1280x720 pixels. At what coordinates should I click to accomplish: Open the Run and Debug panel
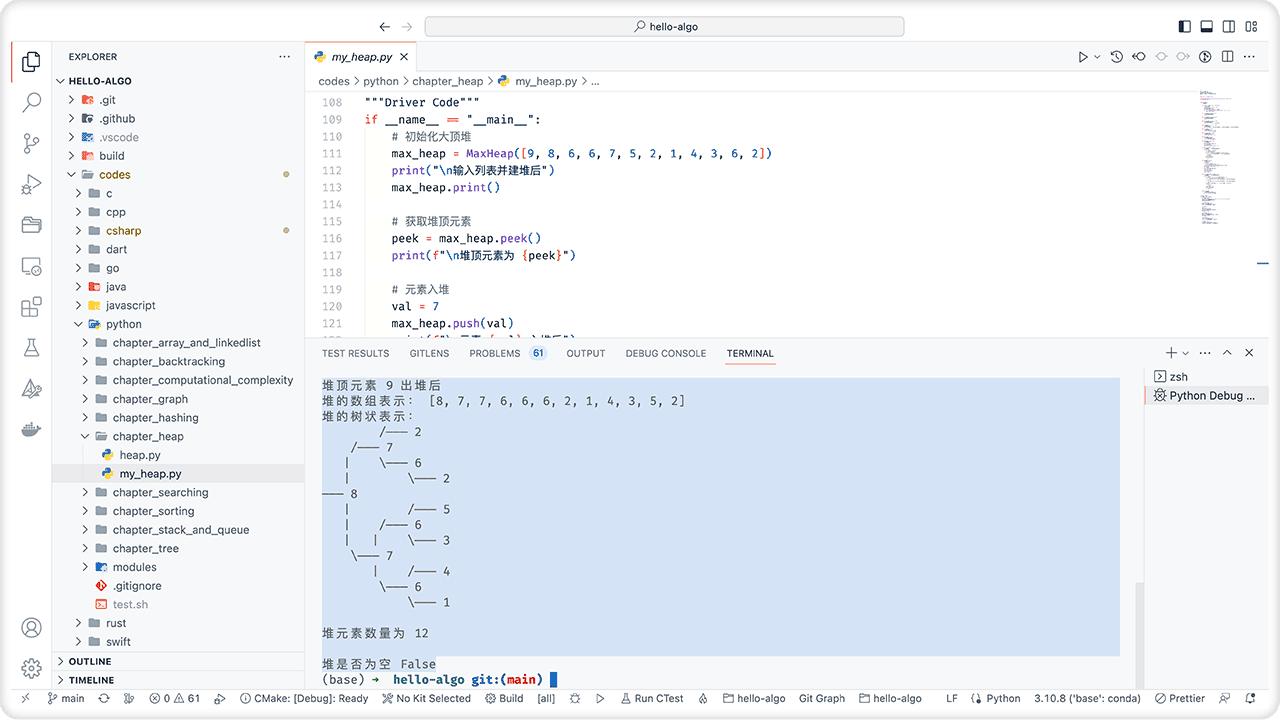[30, 183]
